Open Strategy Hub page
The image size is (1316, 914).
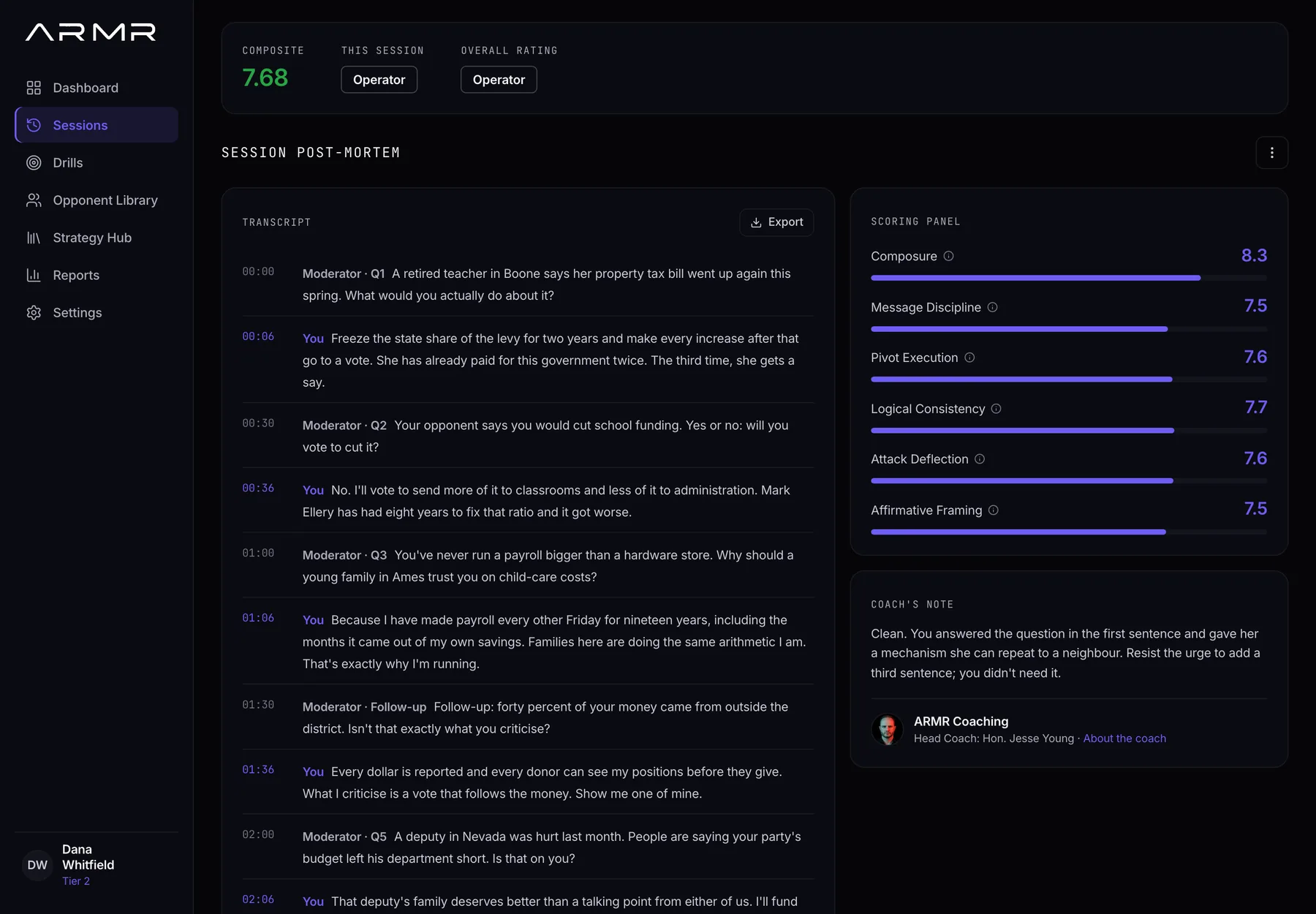click(97, 238)
